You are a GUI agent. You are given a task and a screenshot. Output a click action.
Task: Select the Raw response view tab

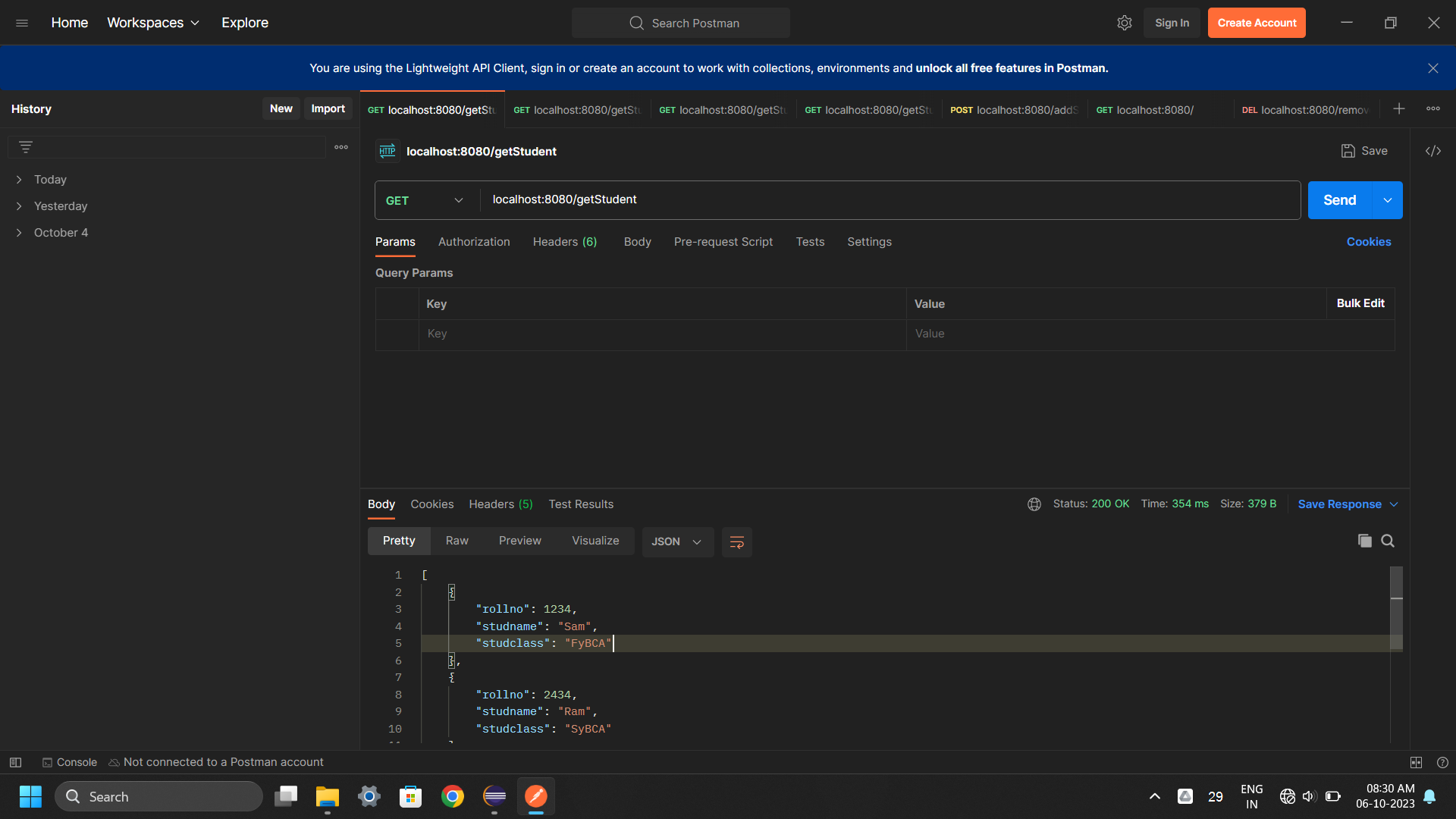click(x=457, y=541)
